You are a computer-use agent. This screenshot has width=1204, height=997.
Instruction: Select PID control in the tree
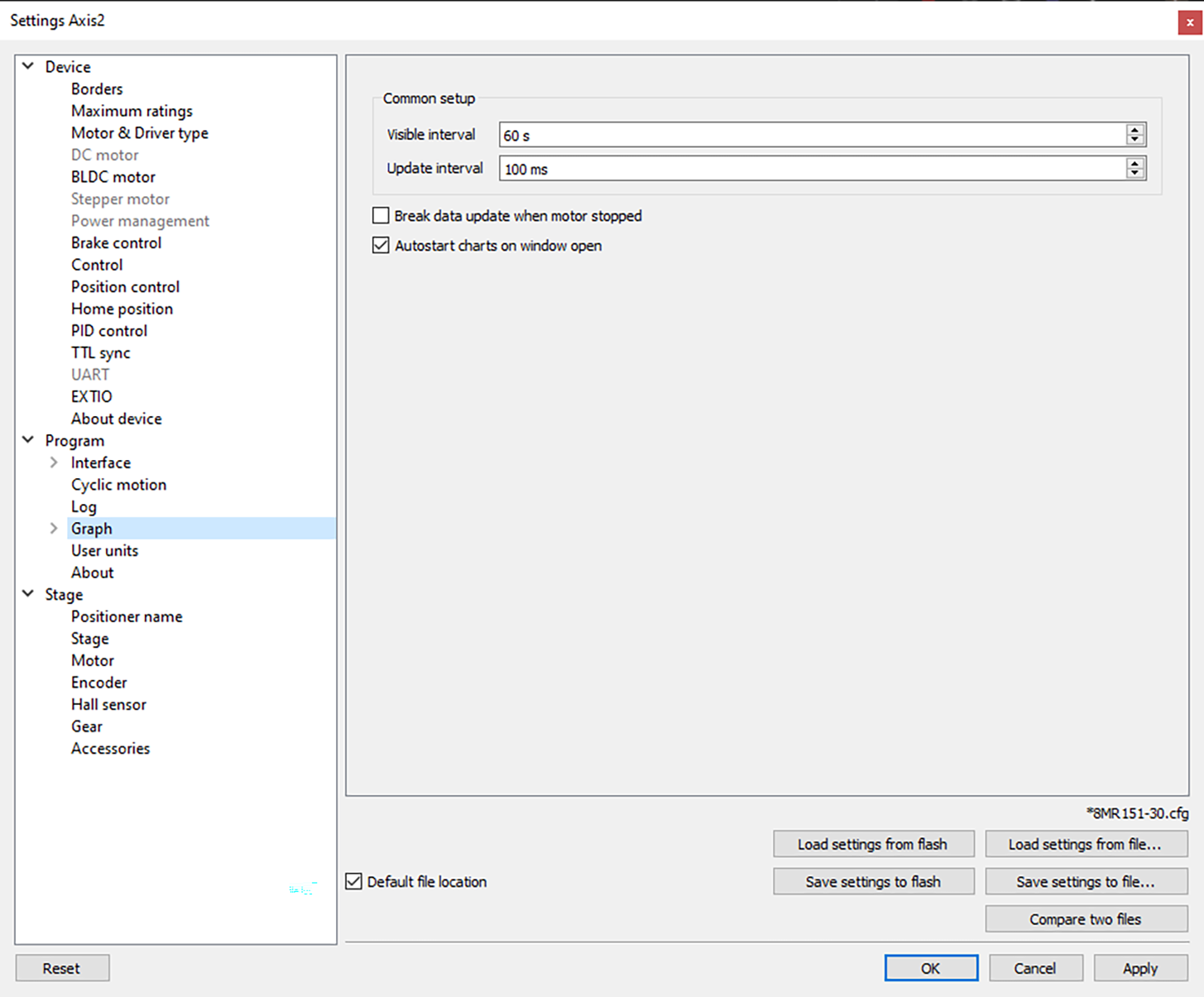click(x=108, y=331)
